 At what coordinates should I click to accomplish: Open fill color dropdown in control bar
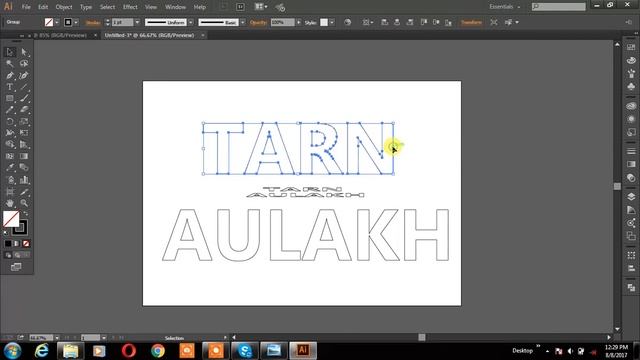tap(57, 22)
